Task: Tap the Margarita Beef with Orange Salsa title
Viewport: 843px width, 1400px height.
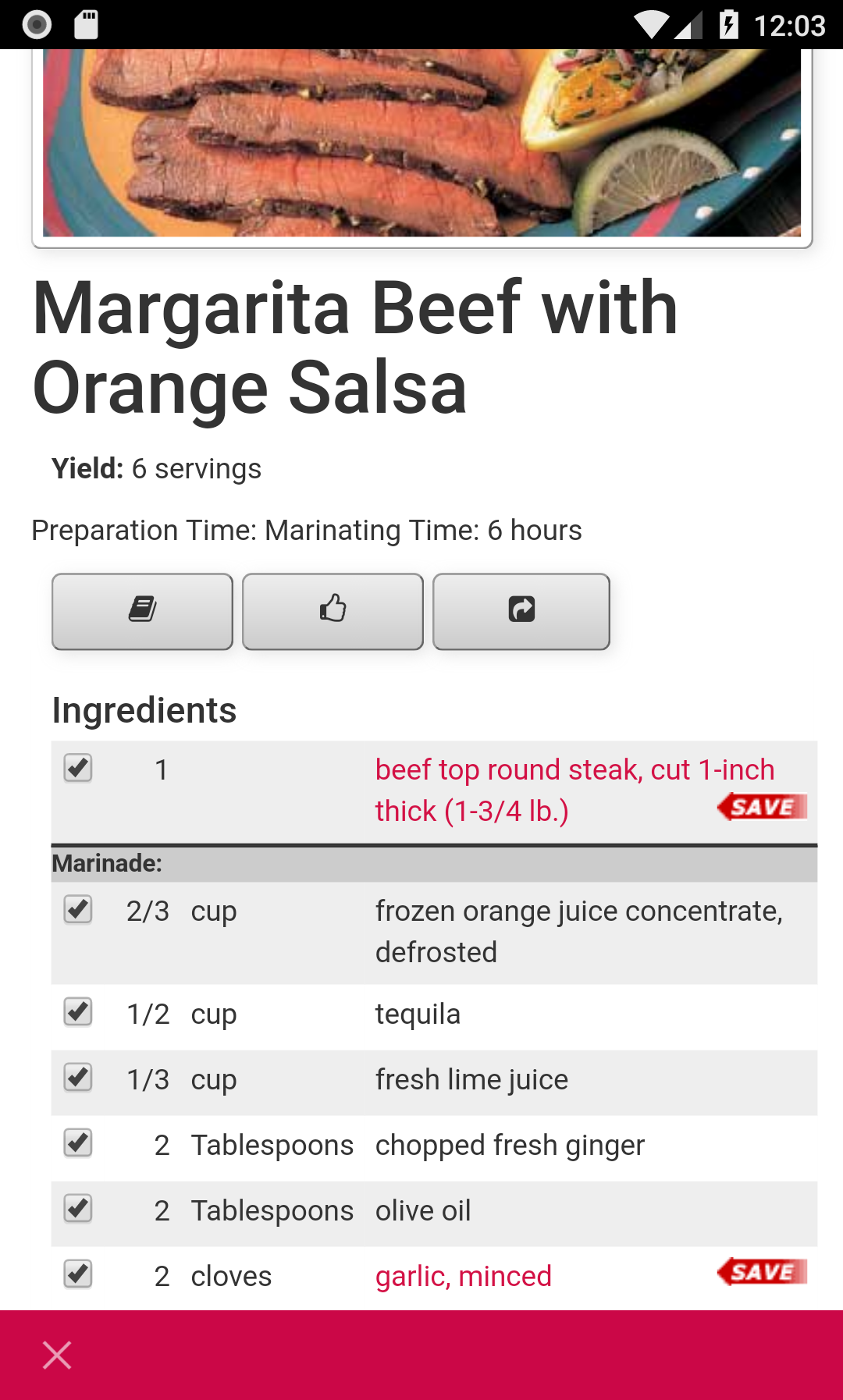Action: pyautogui.click(x=355, y=347)
